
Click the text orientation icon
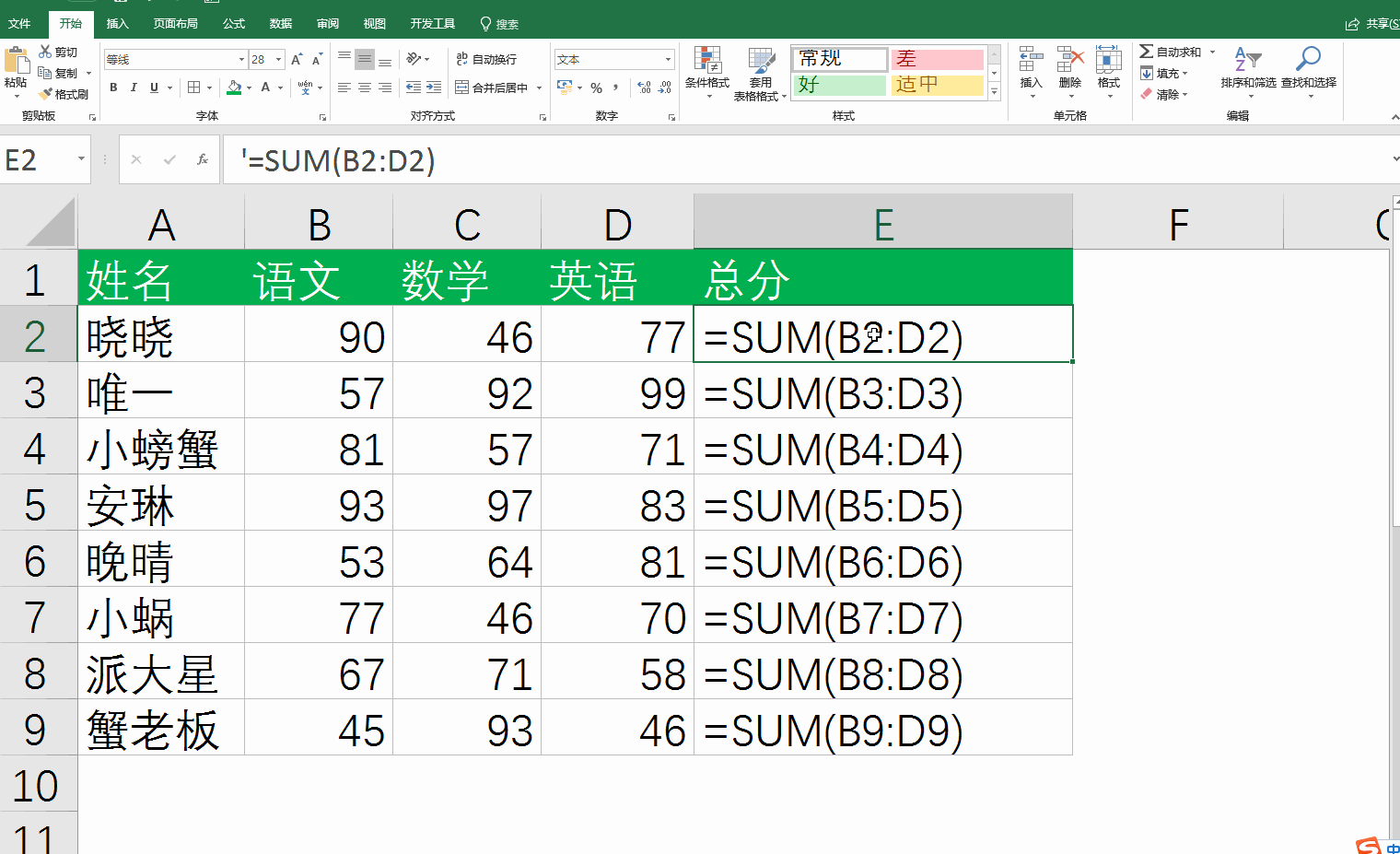pos(414,59)
